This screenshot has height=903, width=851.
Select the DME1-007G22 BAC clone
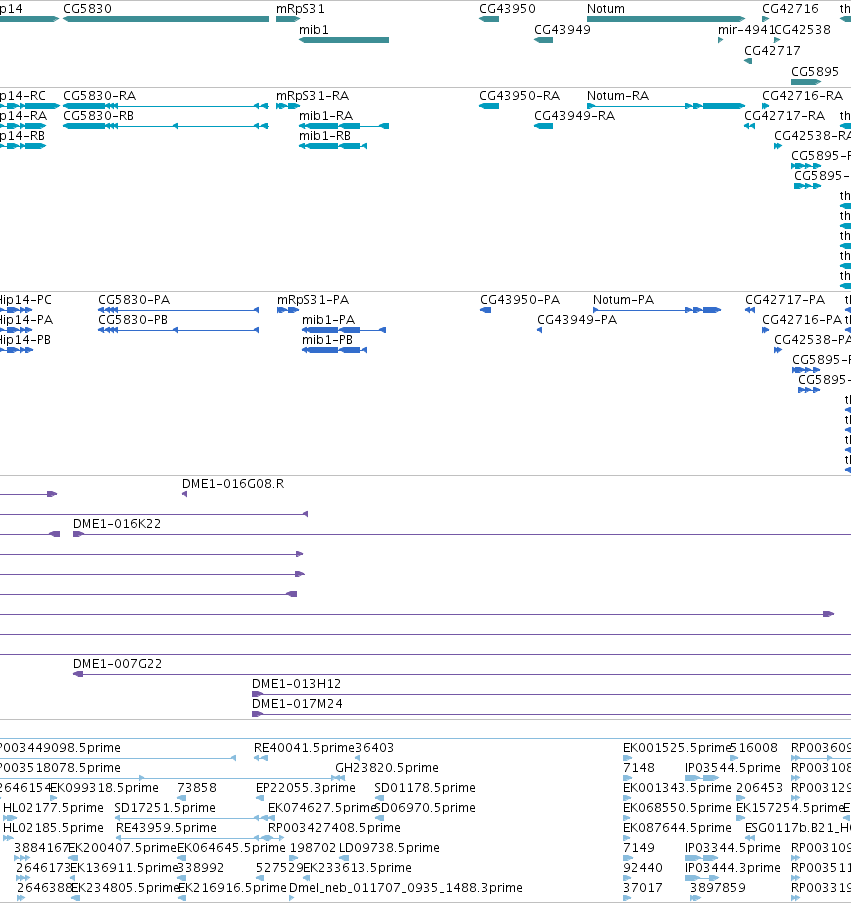(x=462, y=674)
